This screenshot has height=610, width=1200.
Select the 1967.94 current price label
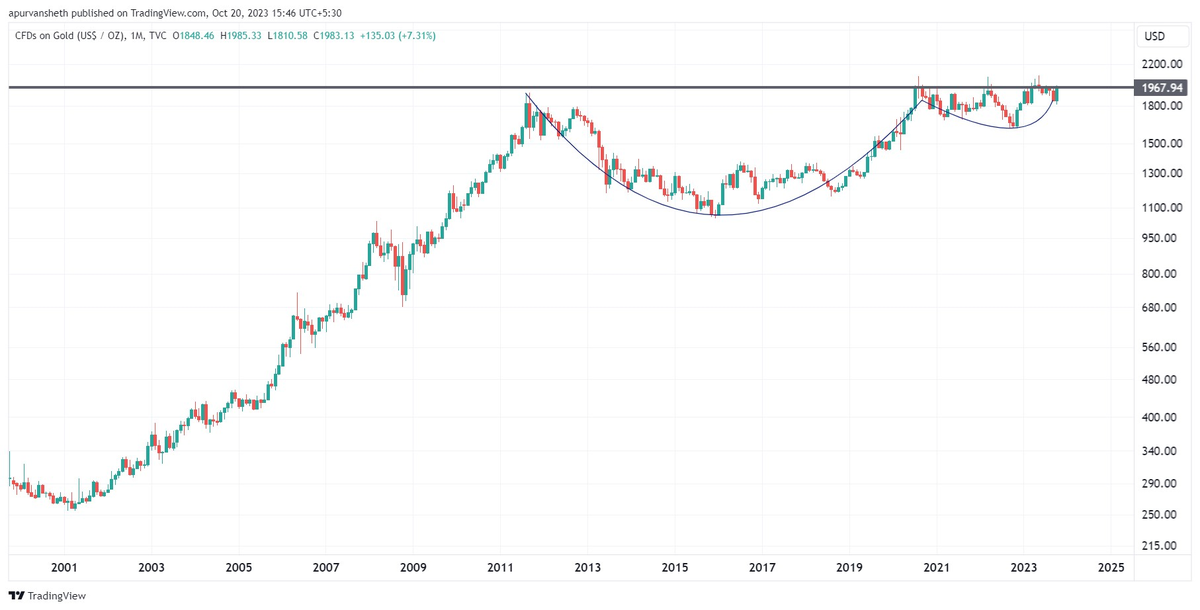point(1162,88)
